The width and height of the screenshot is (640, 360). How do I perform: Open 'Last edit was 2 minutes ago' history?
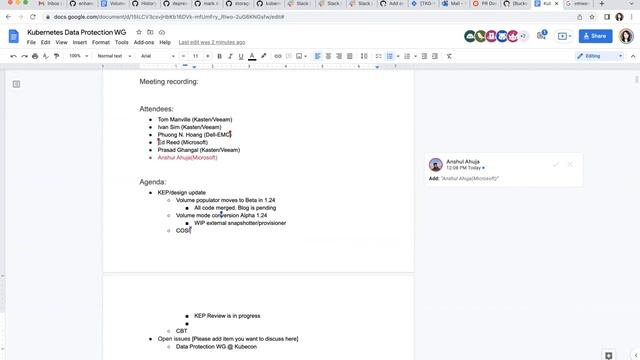[x=211, y=42]
